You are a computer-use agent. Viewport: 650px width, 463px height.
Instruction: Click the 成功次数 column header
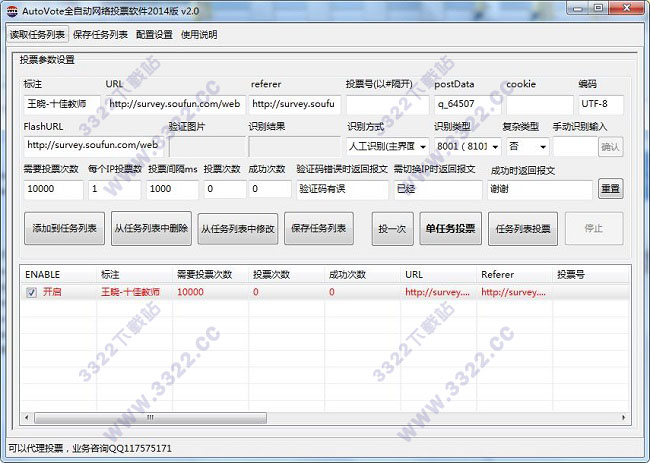point(362,275)
